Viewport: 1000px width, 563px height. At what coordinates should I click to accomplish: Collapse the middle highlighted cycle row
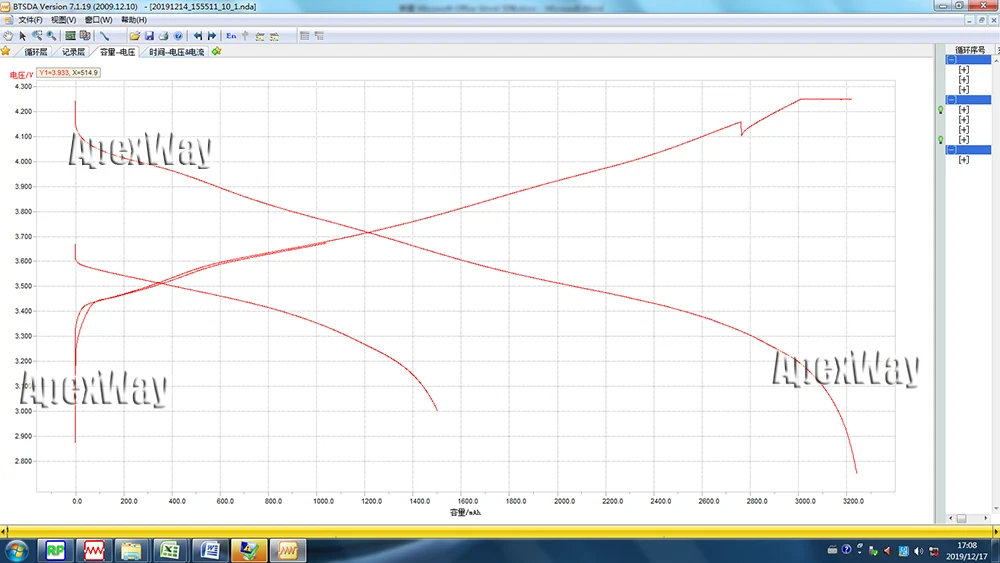(952, 99)
